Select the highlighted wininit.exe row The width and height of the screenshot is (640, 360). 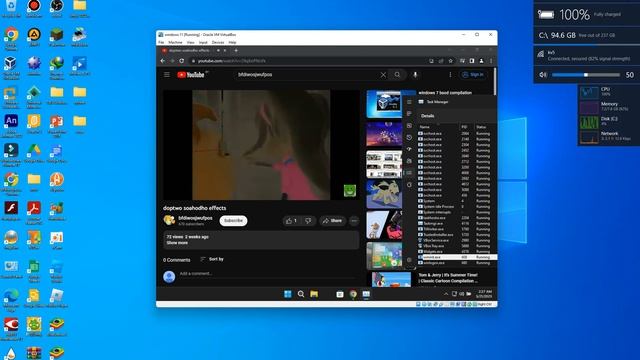point(456,257)
